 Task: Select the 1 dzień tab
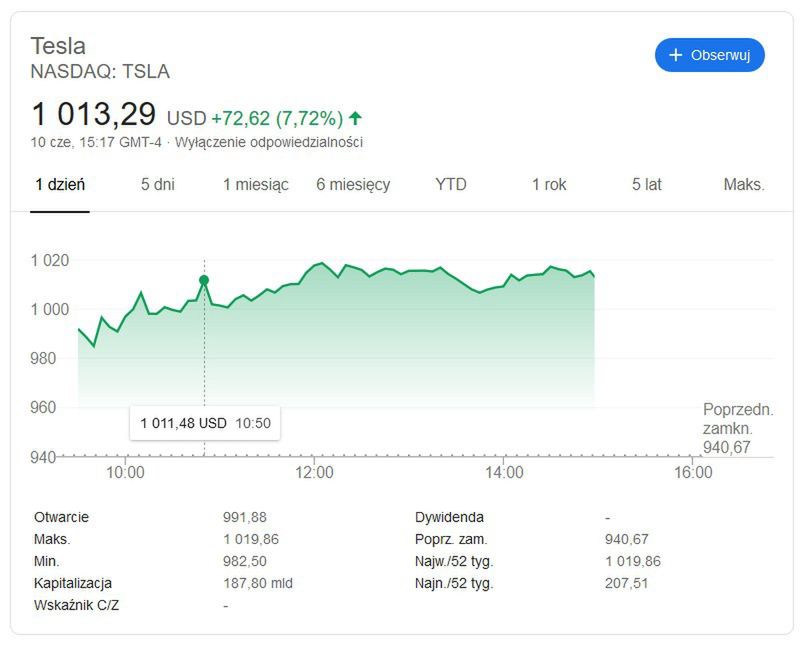60,185
